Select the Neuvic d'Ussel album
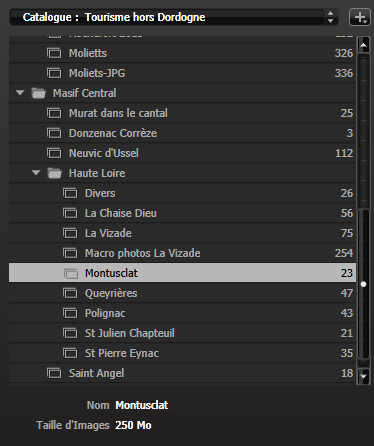The height and width of the screenshot is (446, 374). click(182, 153)
